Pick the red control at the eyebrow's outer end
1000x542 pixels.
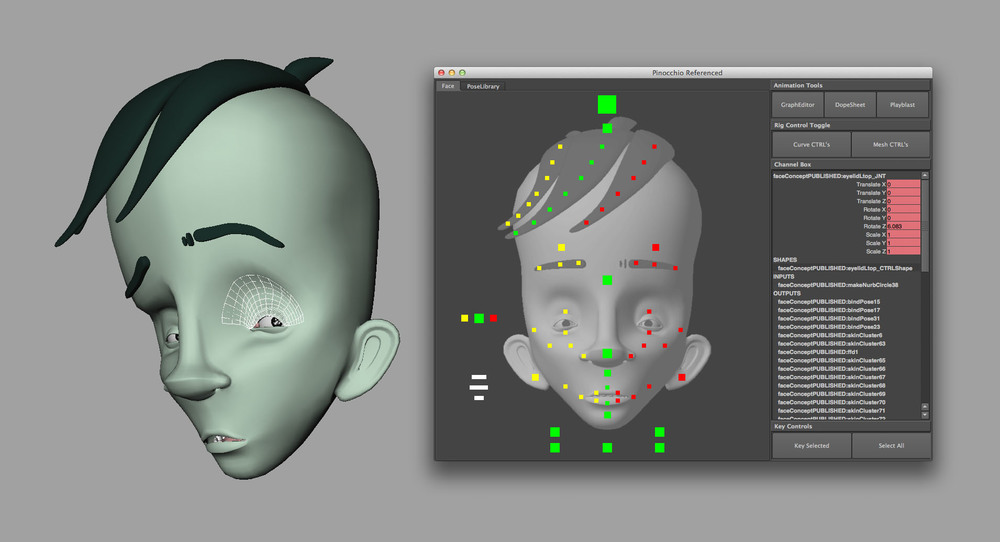675,268
